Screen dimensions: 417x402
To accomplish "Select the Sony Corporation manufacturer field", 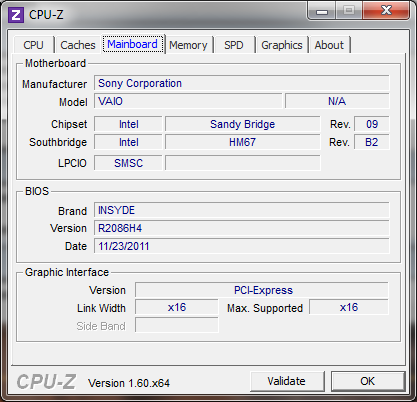I will pos(242,83).
